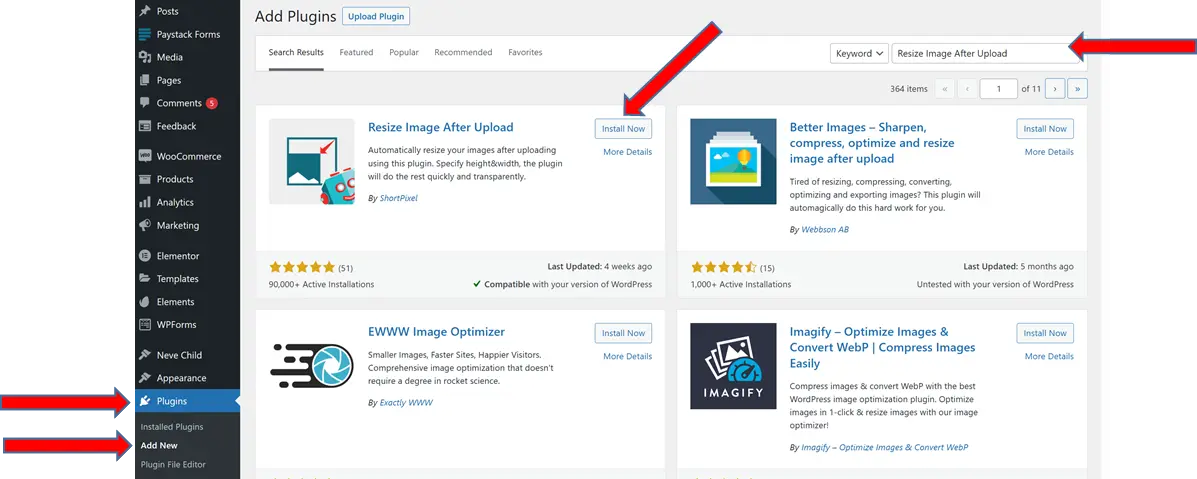Open More Details for EWWW Image Optimizer
The image size is (1197, 479).
(628, 356)
